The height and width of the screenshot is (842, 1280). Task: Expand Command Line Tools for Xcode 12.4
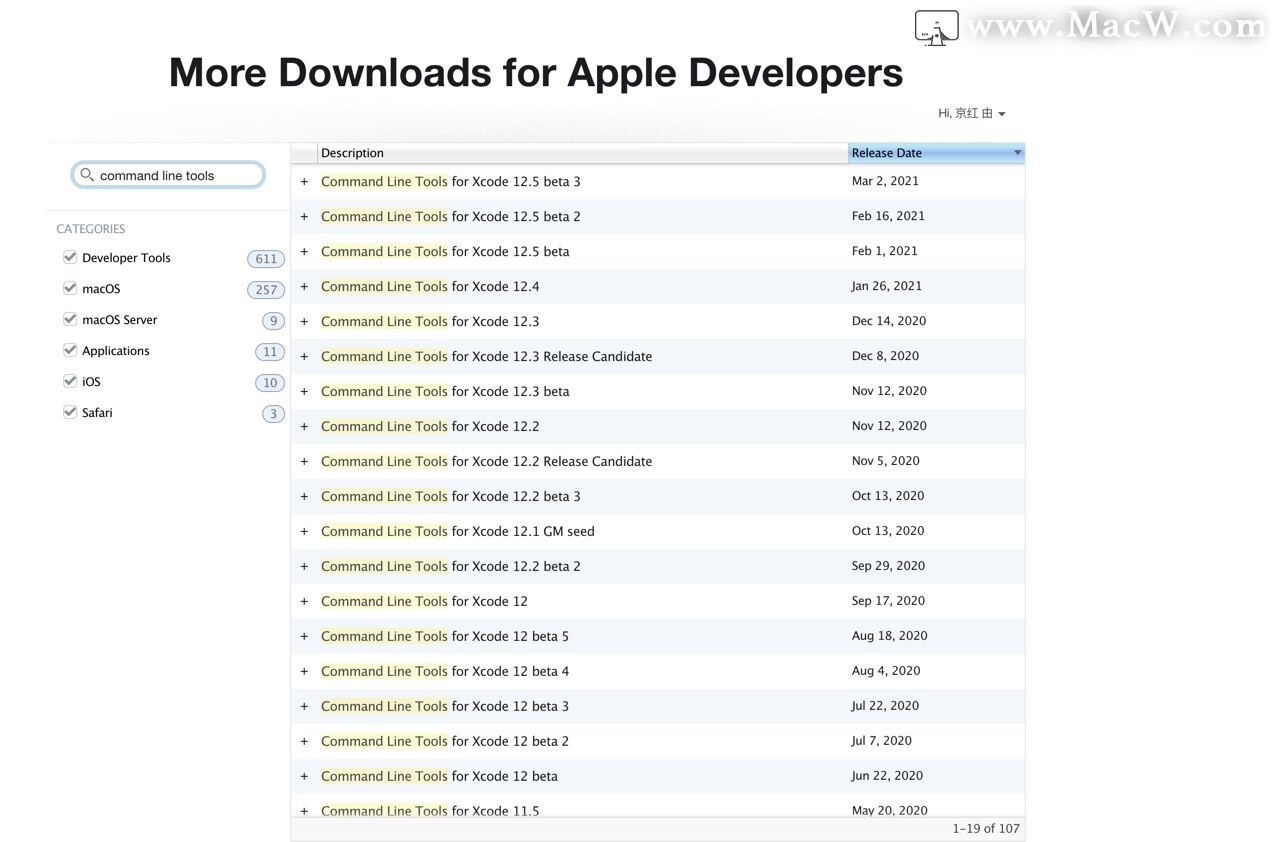pos(304,287)
